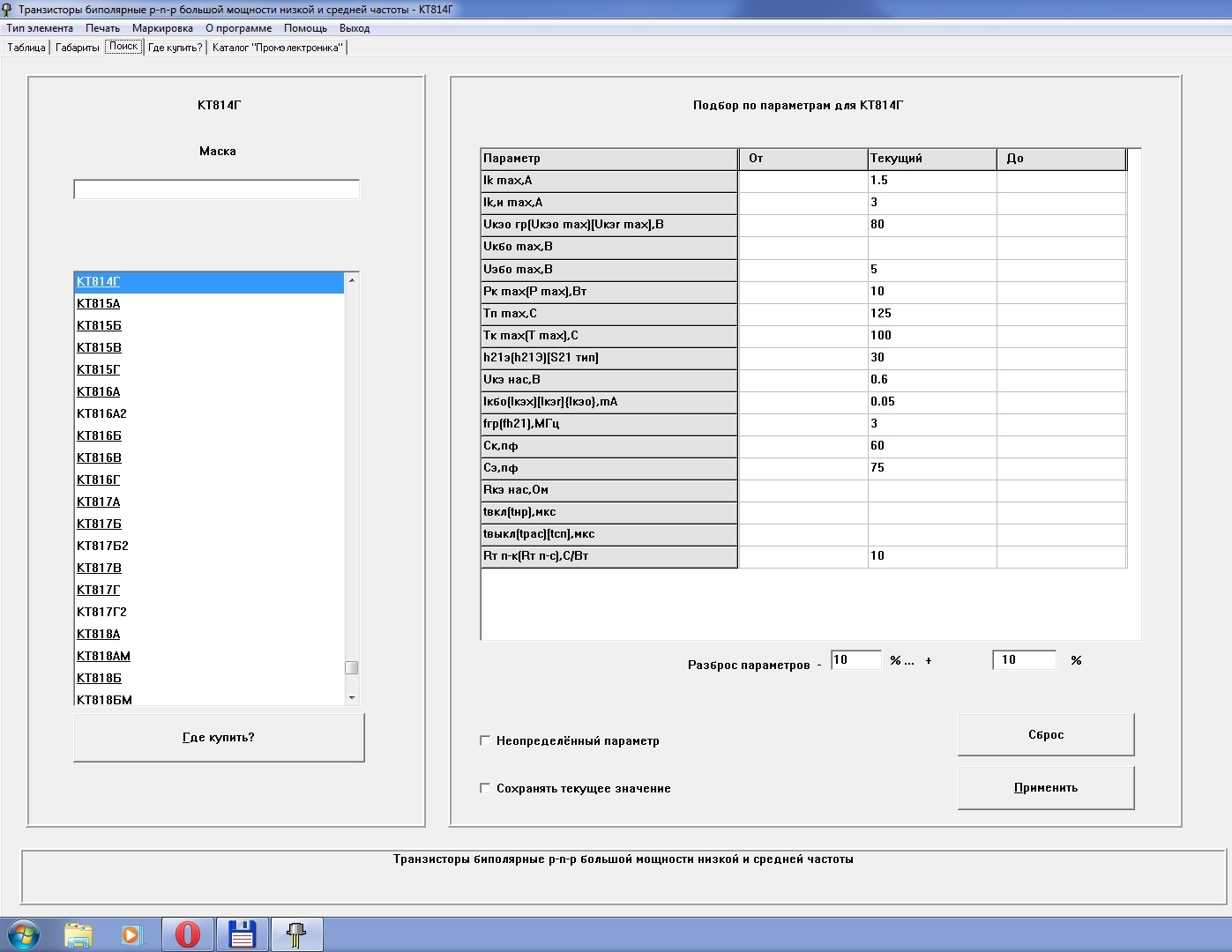Open Каталог Промэлектроника tab
1232x952 pixels.
tap(277, 48)
